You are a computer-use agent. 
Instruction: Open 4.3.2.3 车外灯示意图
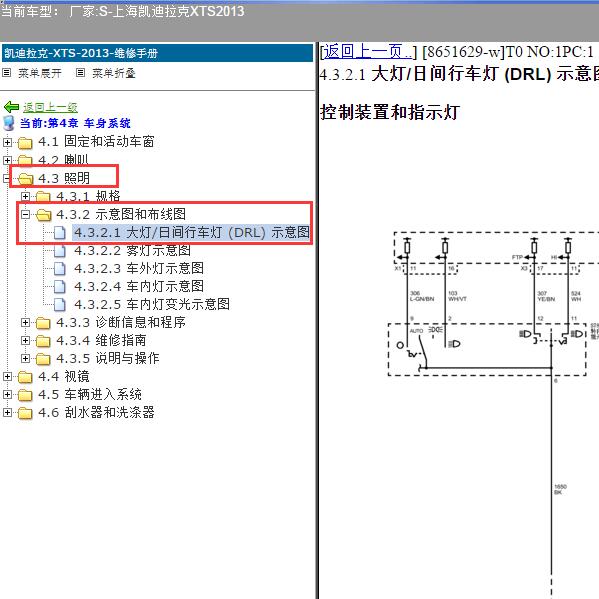tap(139, 269)
